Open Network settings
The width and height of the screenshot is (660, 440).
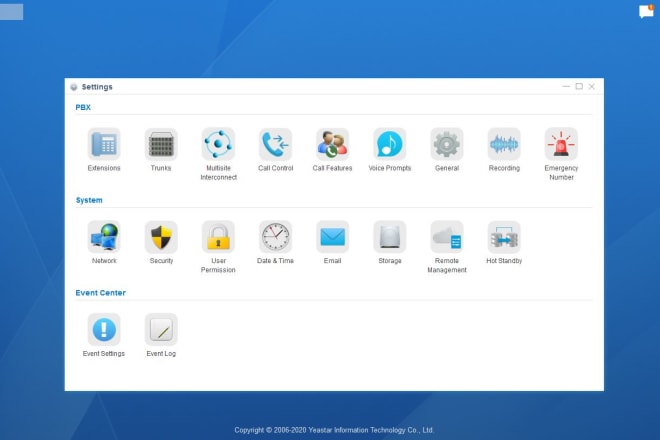[104, 237]
